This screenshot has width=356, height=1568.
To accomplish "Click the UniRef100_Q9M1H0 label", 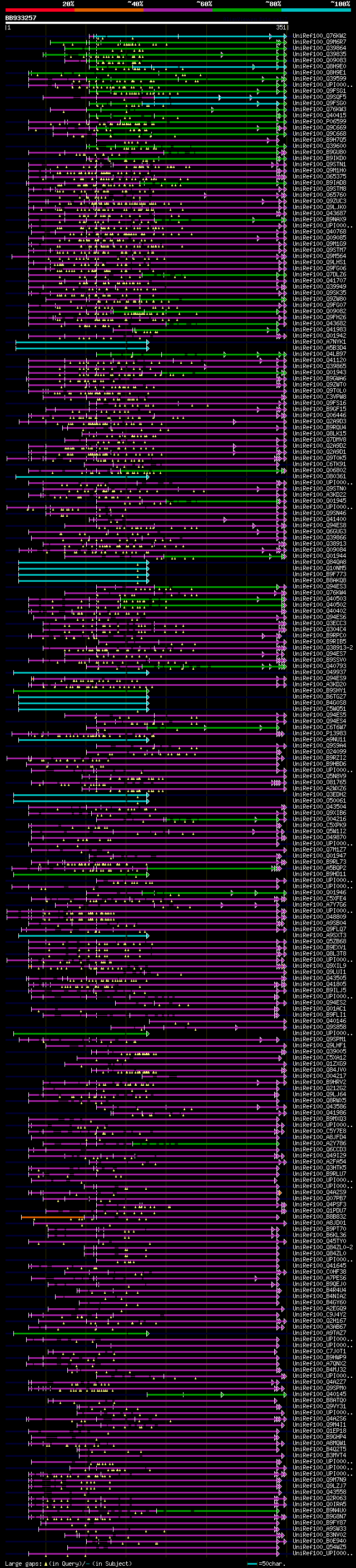I will [x=319, y=170].
